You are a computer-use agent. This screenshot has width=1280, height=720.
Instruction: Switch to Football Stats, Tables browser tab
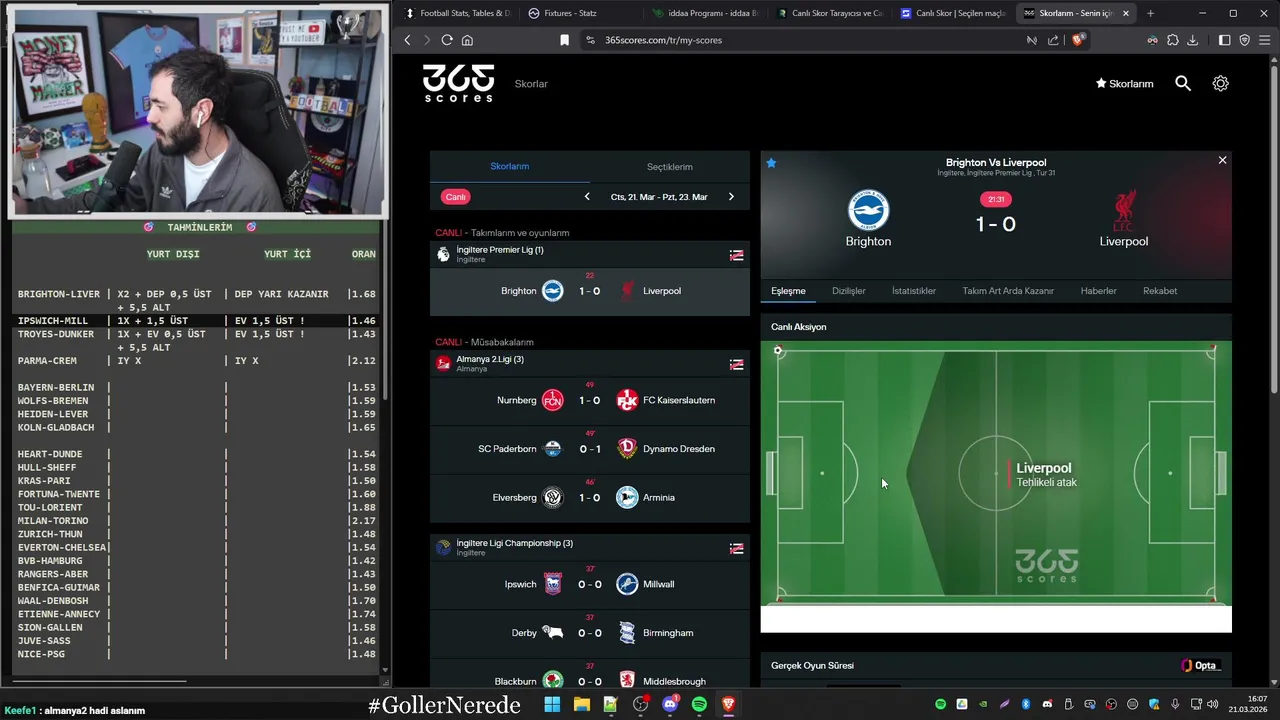click(458, 13)
